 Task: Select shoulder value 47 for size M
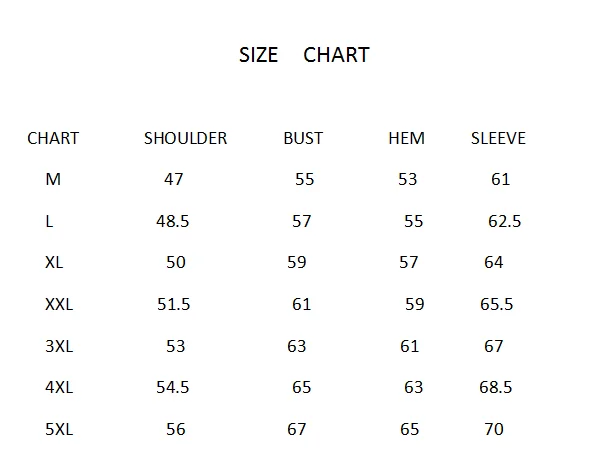tap(174, 179)
